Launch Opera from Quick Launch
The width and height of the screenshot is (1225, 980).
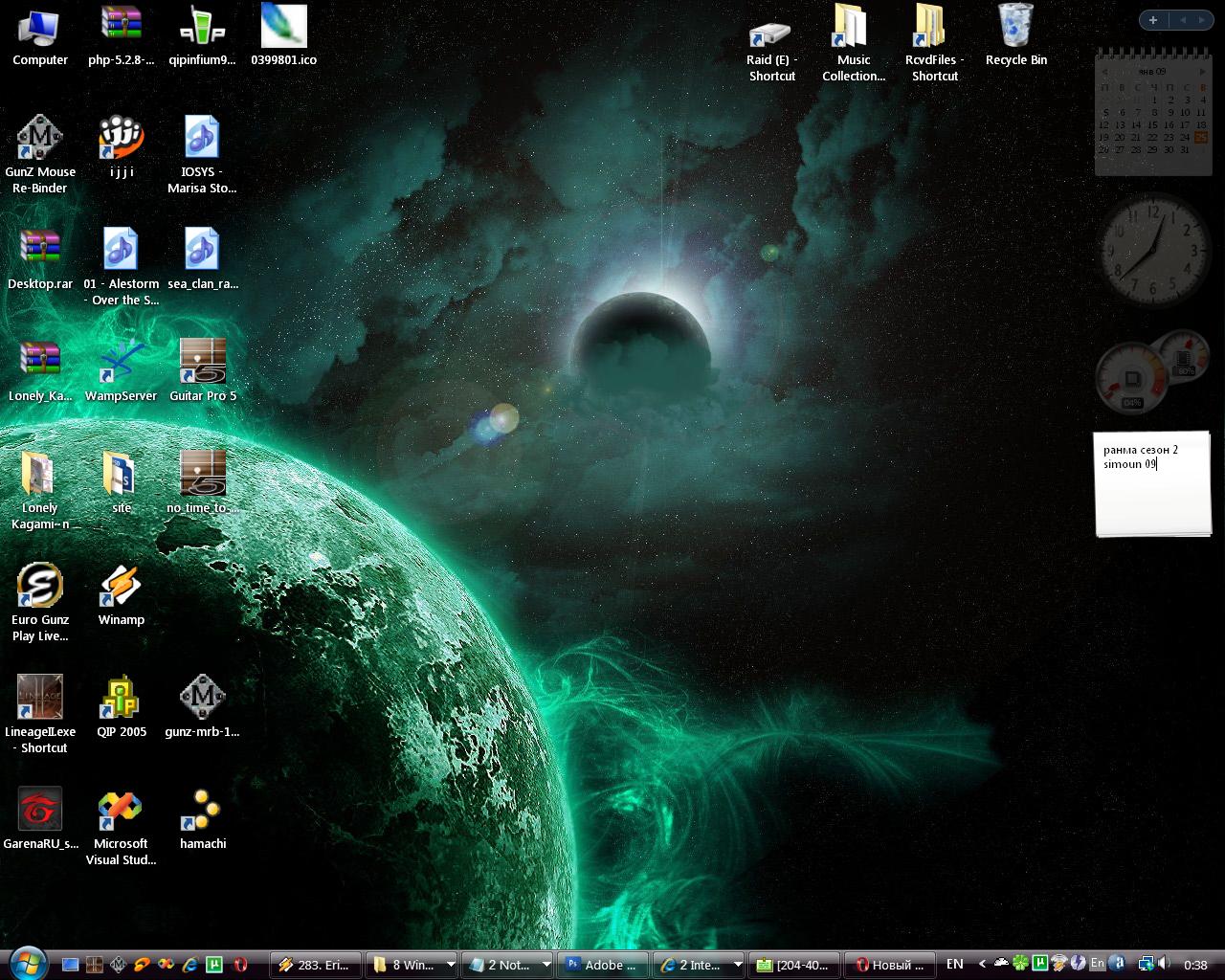tap(240, 965)
